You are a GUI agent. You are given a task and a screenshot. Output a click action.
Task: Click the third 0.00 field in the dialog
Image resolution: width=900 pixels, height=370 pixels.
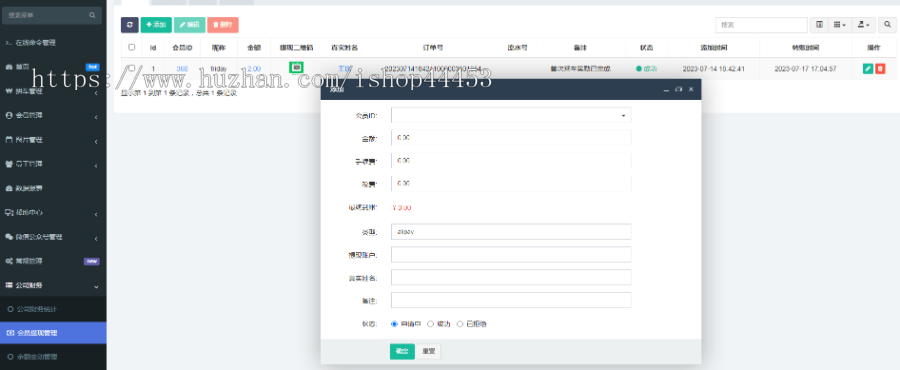511,184
